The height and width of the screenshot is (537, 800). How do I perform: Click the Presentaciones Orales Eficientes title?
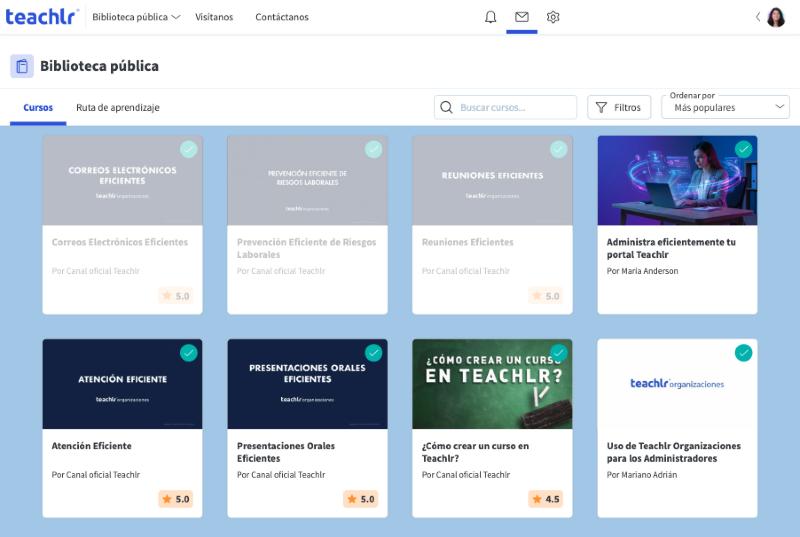pos(286,452)
